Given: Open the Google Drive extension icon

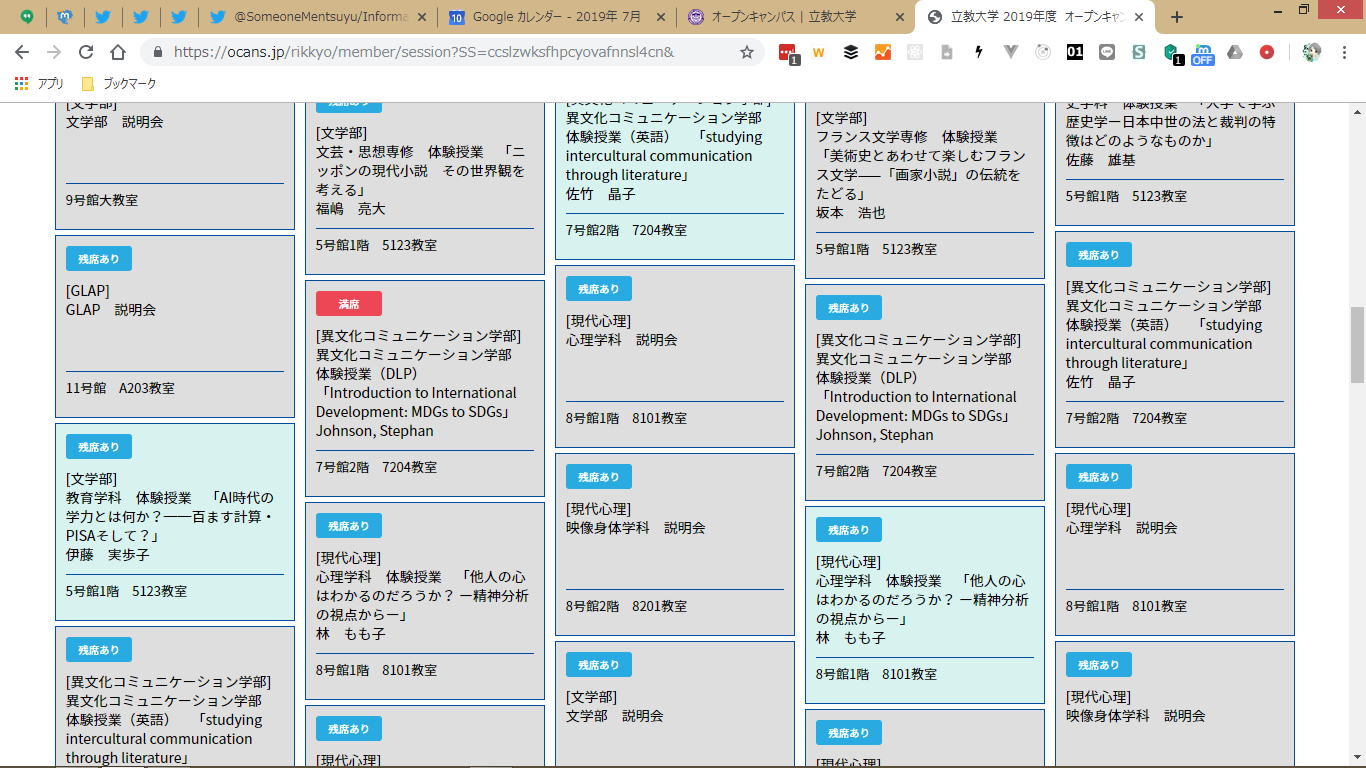Looking at the screenshot, I should point(1235,52).
